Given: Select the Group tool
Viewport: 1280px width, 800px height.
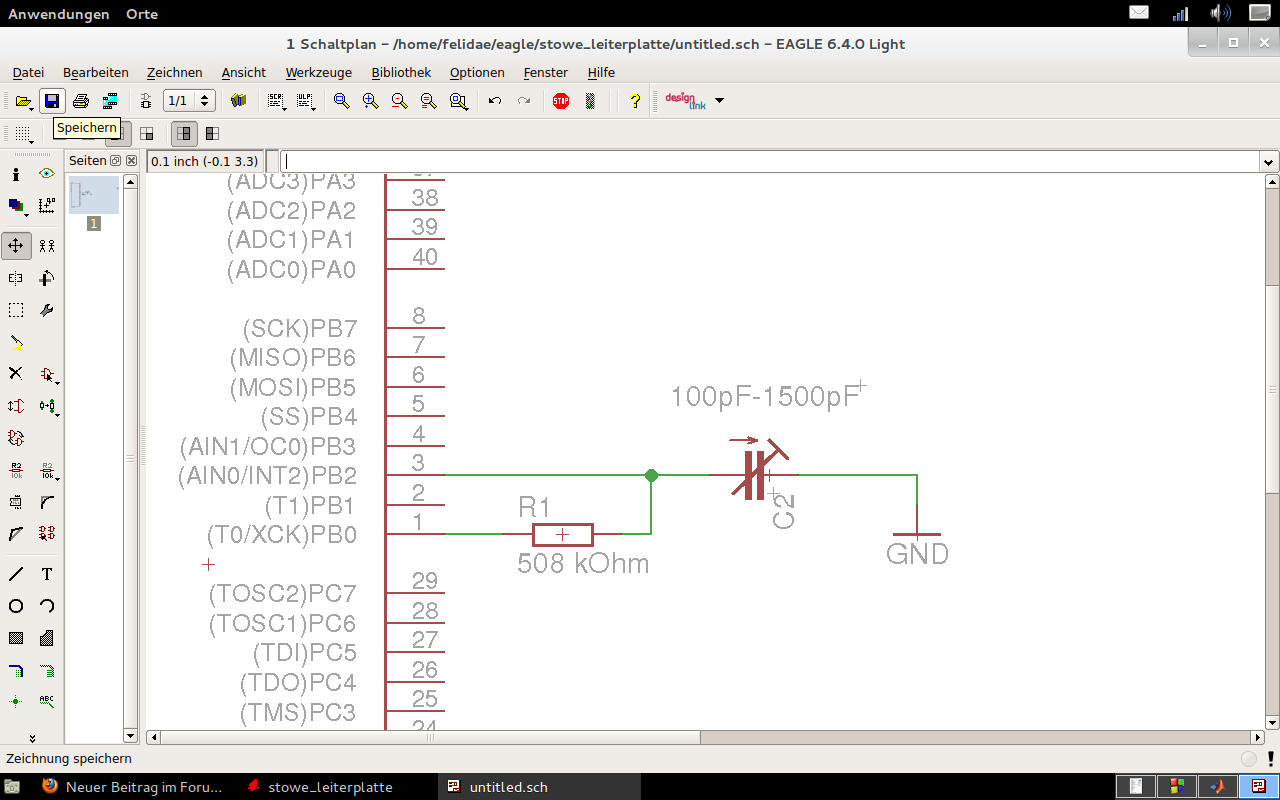Looking at the screenshot, I should (x=16, y=310).
